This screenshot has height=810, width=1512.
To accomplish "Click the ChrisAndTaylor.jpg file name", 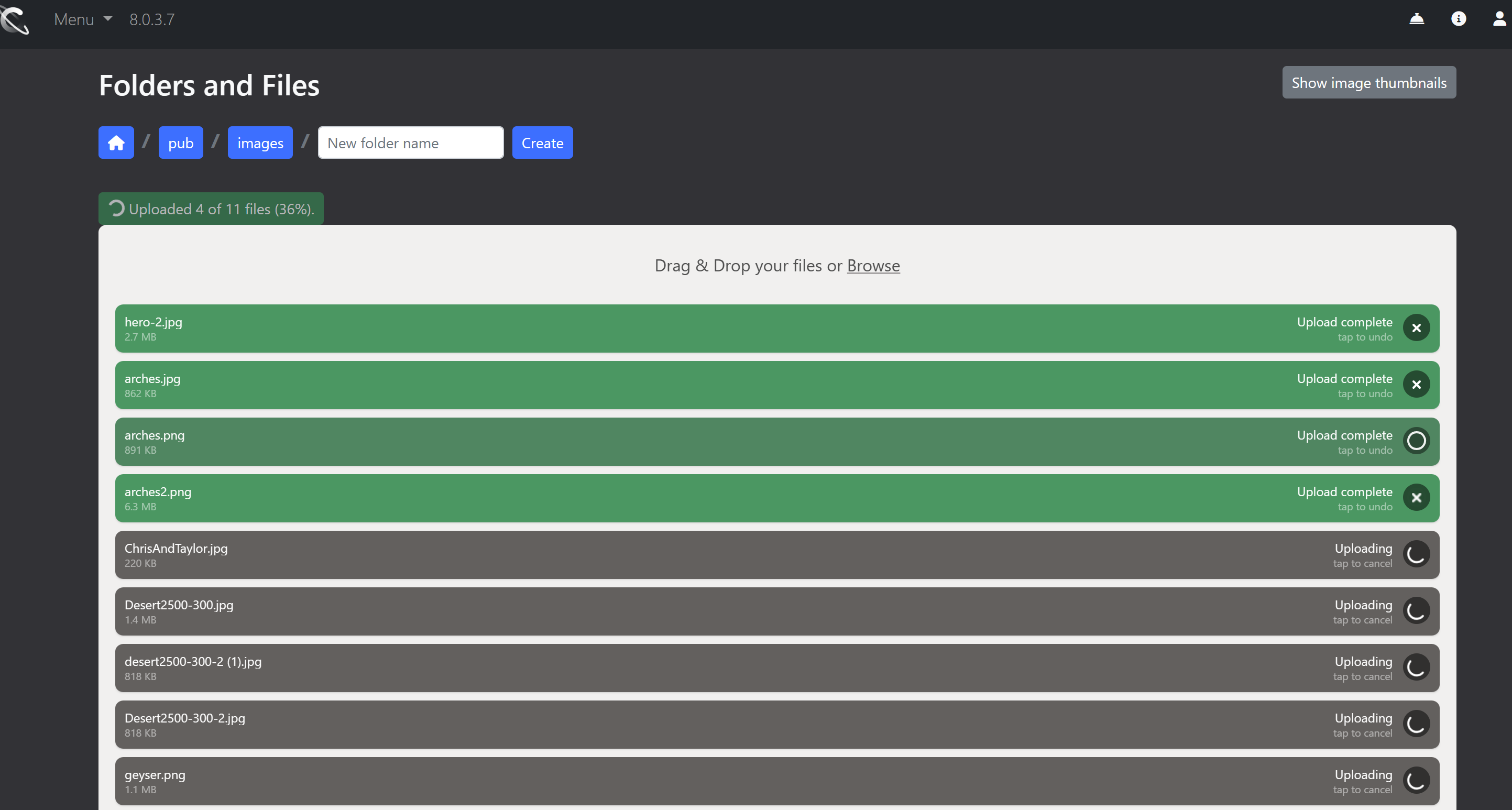I will click(x=176, y=548).
